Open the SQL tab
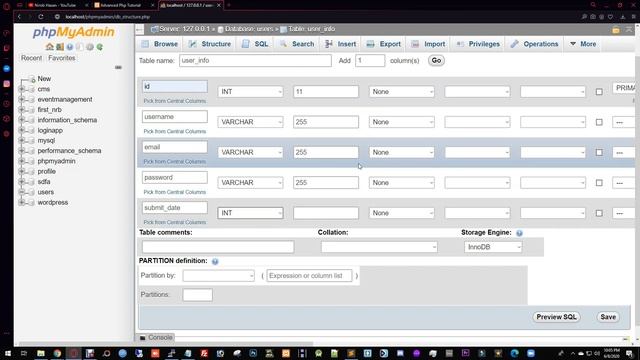 click(256, 44)
